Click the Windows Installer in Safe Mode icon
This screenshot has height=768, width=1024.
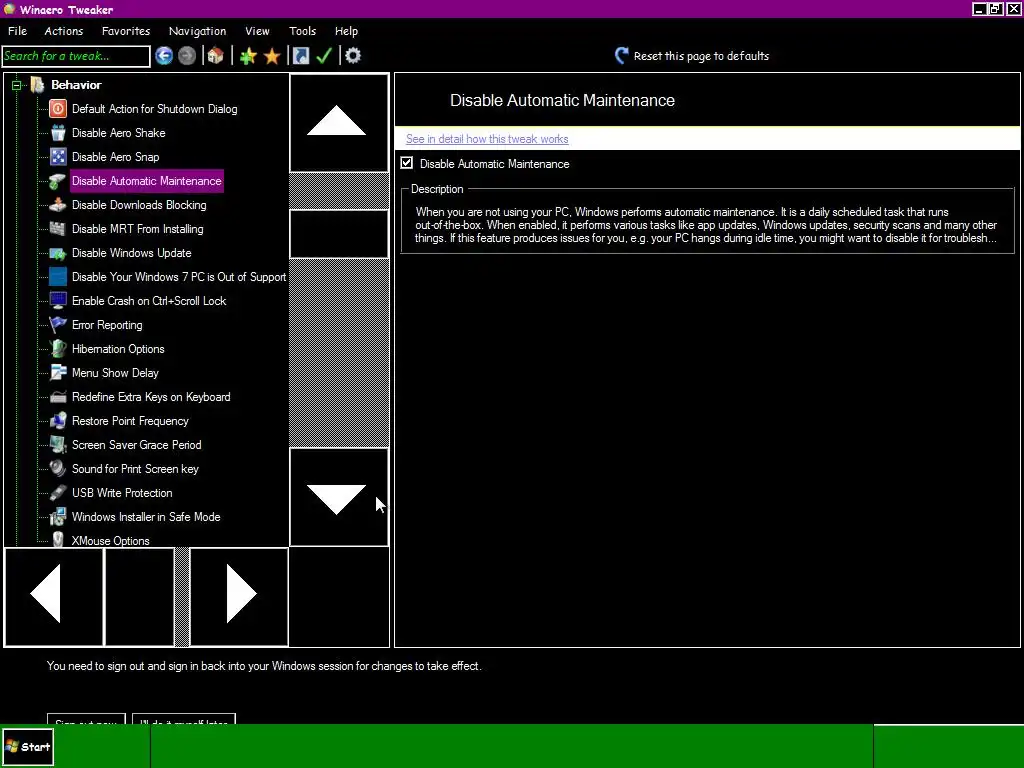point(58,517)
